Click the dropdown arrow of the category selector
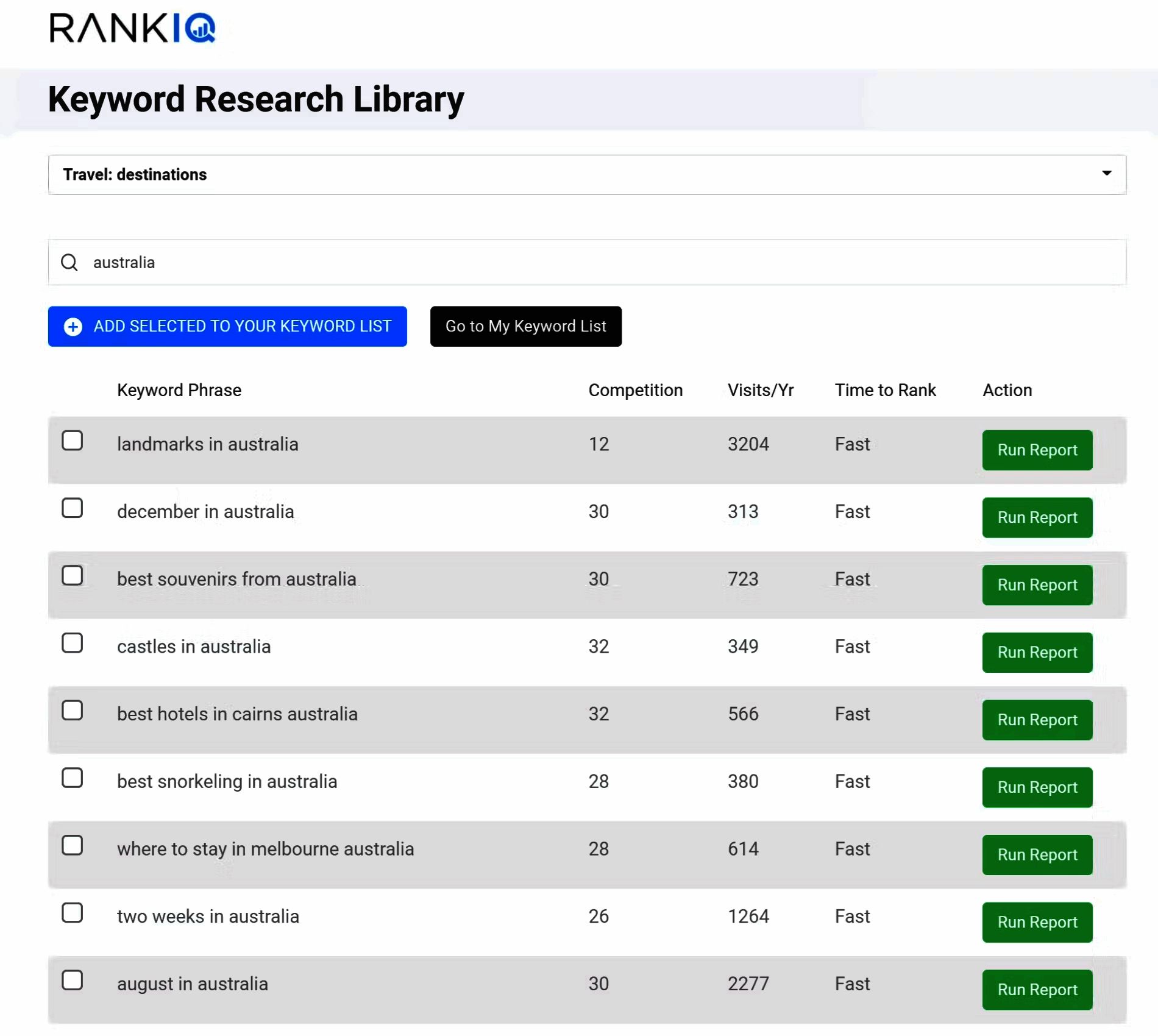The image size is (1158, 1036). (x=1106, y=174)
